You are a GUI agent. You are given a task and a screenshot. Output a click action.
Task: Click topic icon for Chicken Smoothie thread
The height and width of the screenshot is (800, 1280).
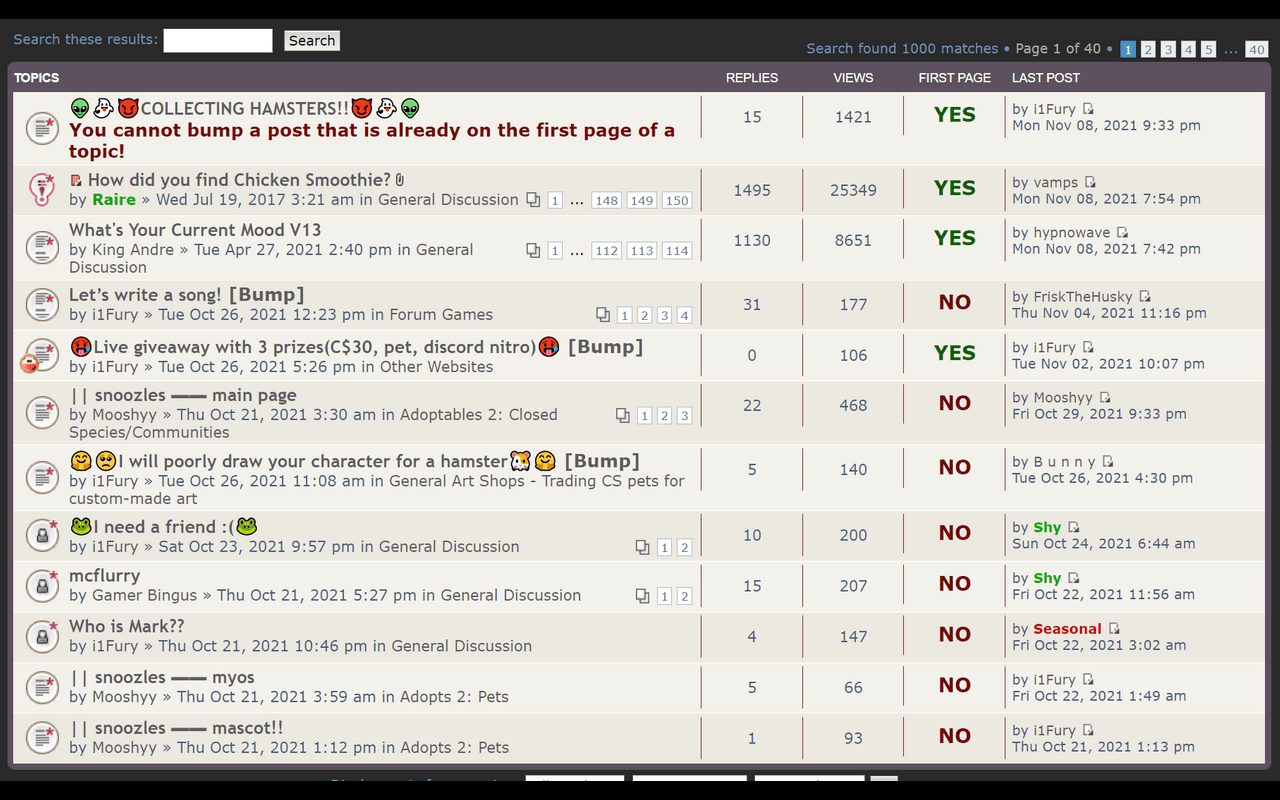tap(42, 189)
